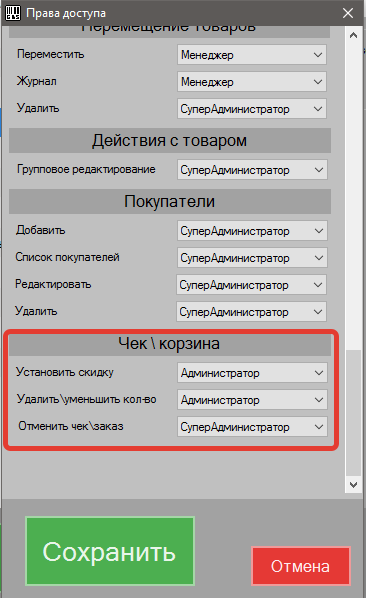Screen dimensions: 366x598
Task: Open the Групповое редактирование role dropdown
Action: [252, 170]
